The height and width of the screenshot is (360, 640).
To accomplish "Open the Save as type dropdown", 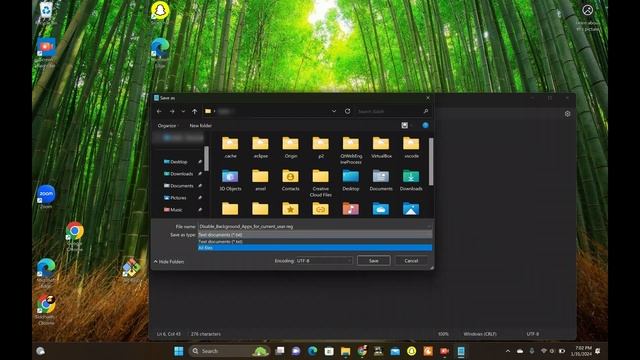I will 315,235.
